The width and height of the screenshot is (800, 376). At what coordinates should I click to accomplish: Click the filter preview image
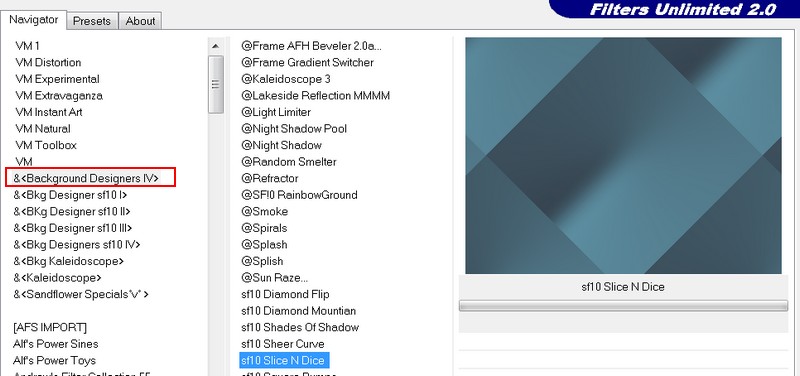click(x=623, y=156)
